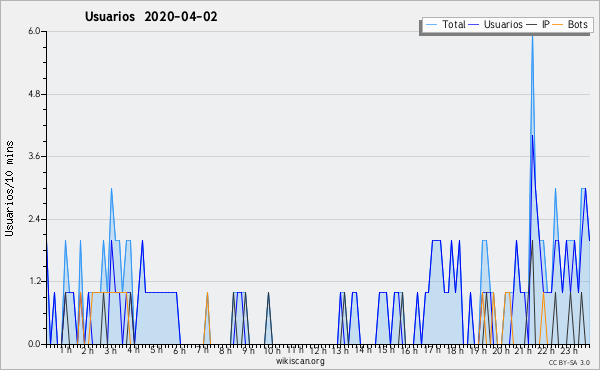Click the '11 h' x-axis label

click(x=295, y=350)
